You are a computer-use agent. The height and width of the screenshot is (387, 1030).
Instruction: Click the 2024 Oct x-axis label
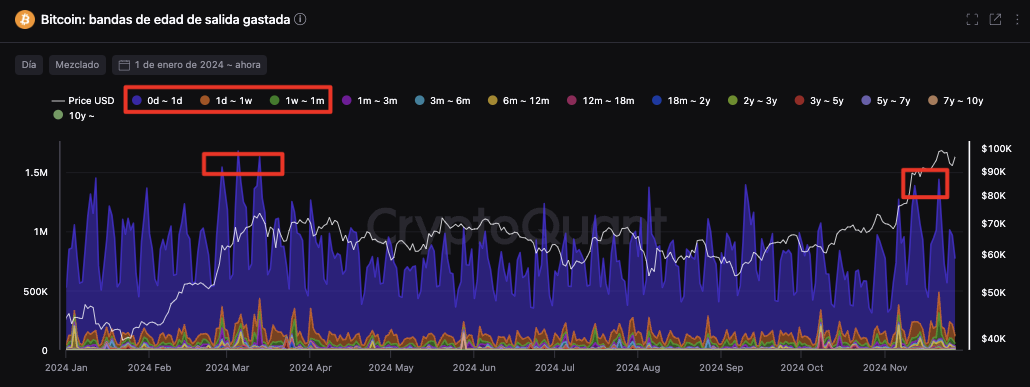[x=801, y=368]
